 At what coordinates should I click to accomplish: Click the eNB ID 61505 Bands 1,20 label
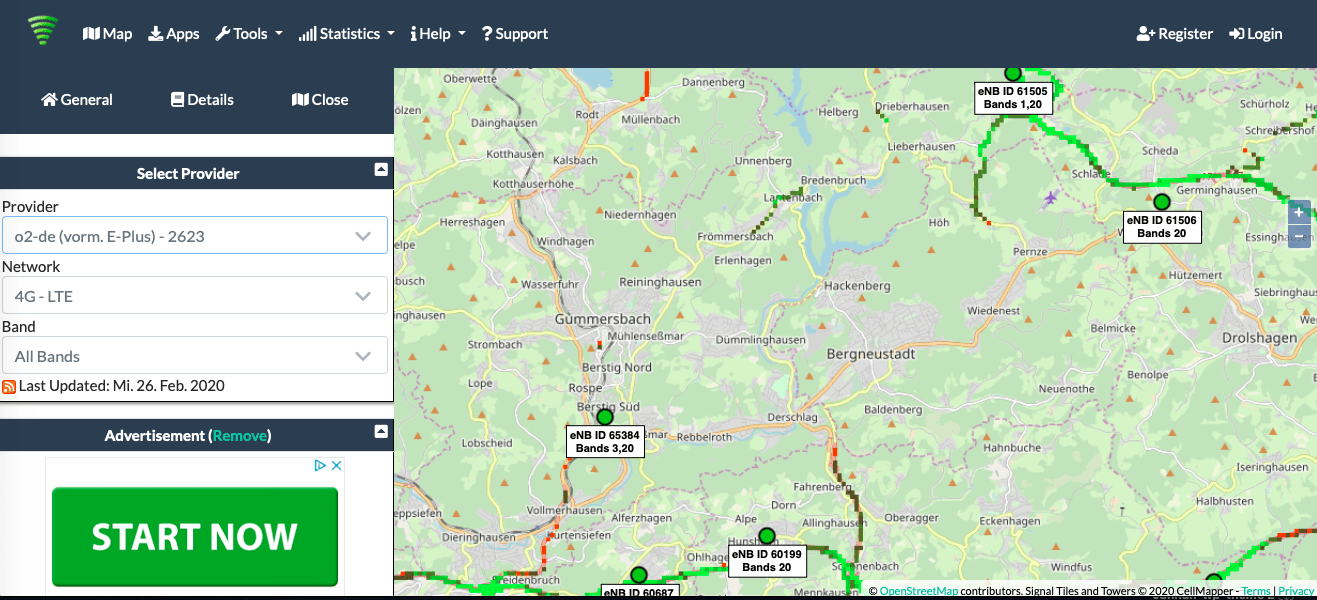[x=1013, y=97]
